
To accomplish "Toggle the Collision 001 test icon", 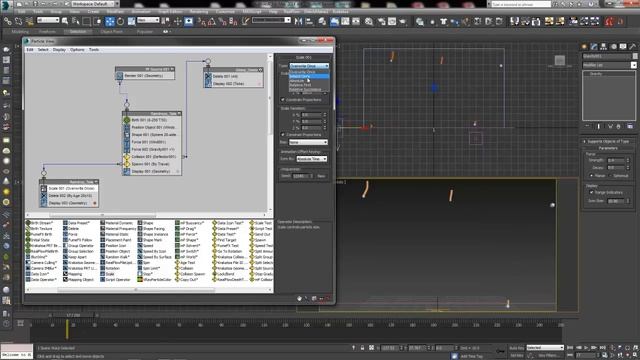I will point(127,157).
